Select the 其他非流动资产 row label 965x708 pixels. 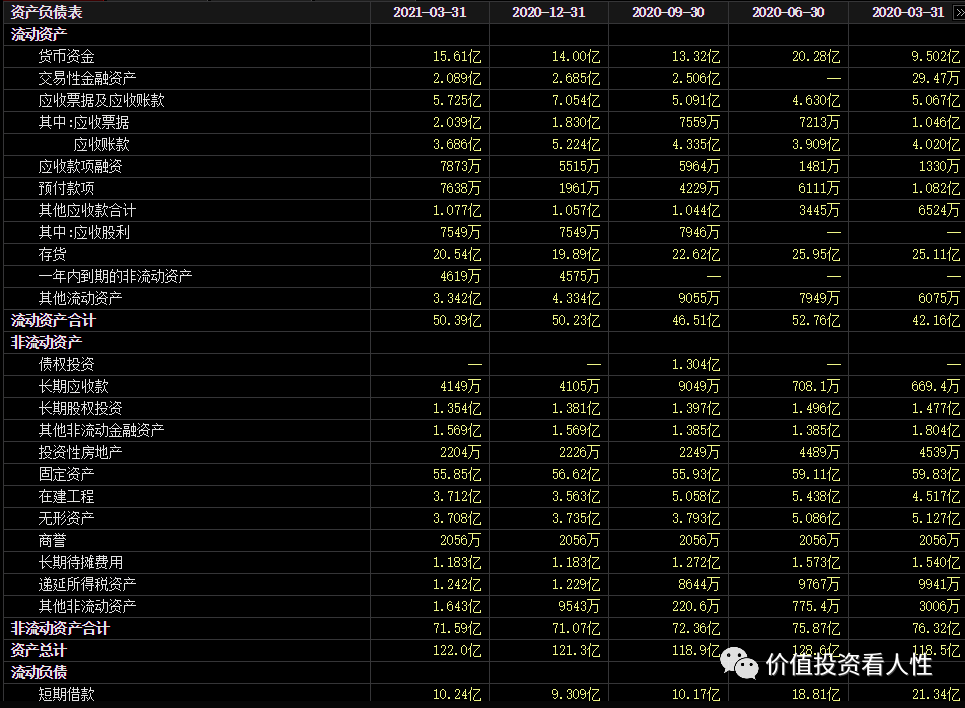pyautogui.click(x=87, y=607)
